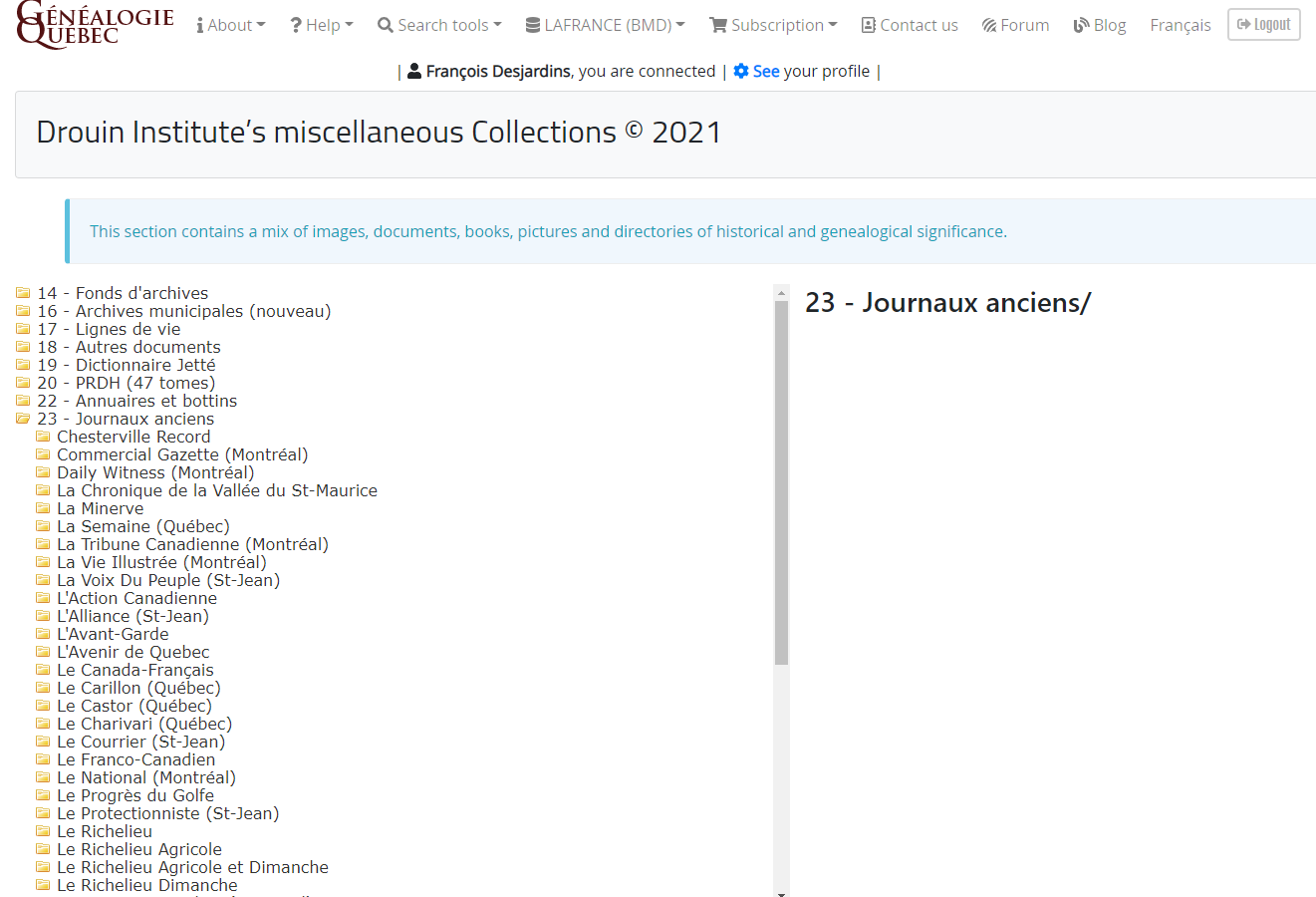Click folder icon beside Le Canada-Français
Viewport: 1316px width, 897px height.
(x=43, y=670)
